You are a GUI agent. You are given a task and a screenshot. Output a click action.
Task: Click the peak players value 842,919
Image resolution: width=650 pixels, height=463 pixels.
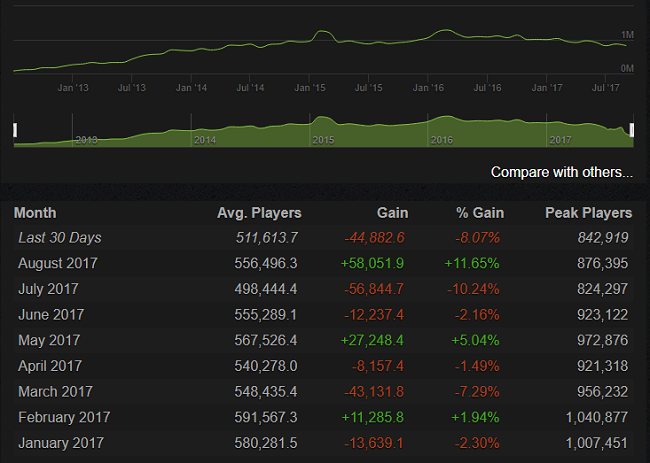603,238
